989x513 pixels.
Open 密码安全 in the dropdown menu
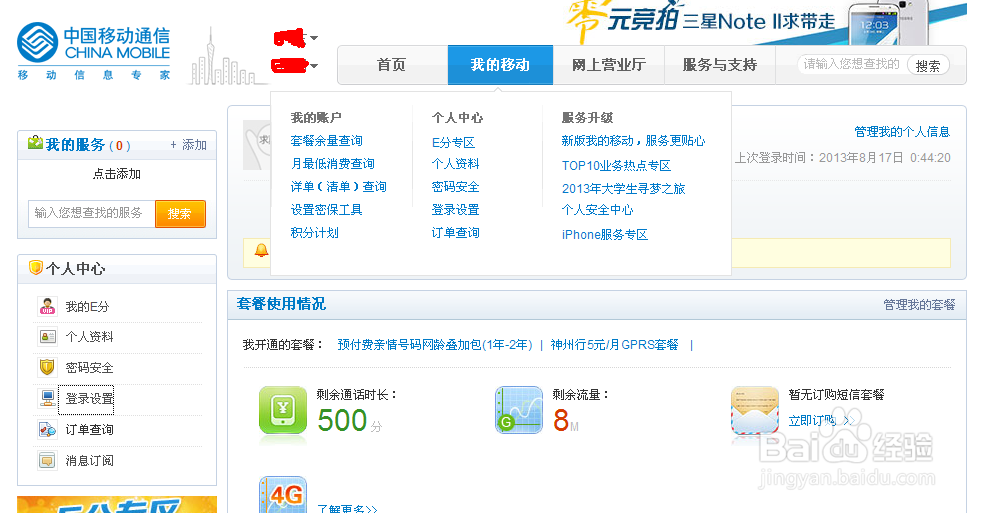coord(455,187)
